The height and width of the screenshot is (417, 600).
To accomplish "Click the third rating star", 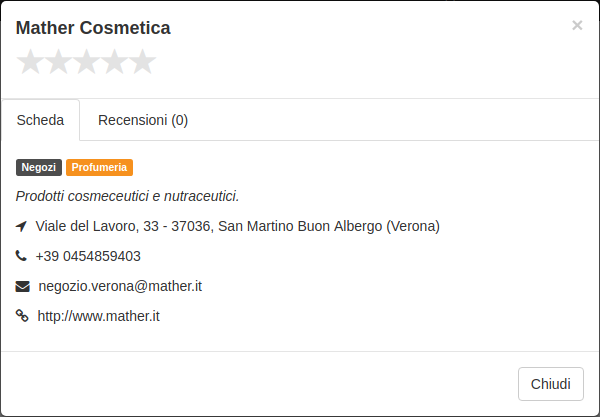I will pos(86,61).
